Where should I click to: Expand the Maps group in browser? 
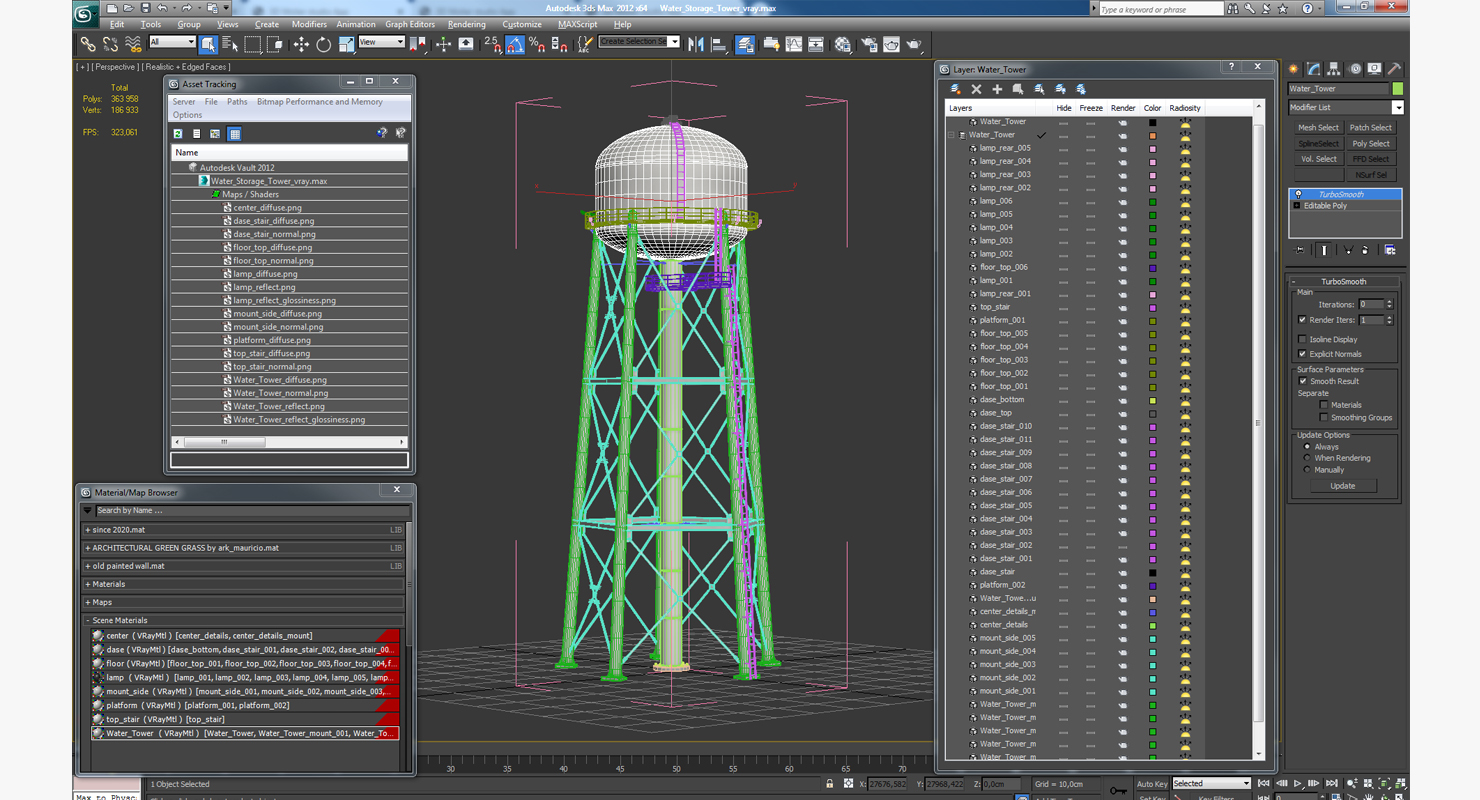[x=88, y=602]
